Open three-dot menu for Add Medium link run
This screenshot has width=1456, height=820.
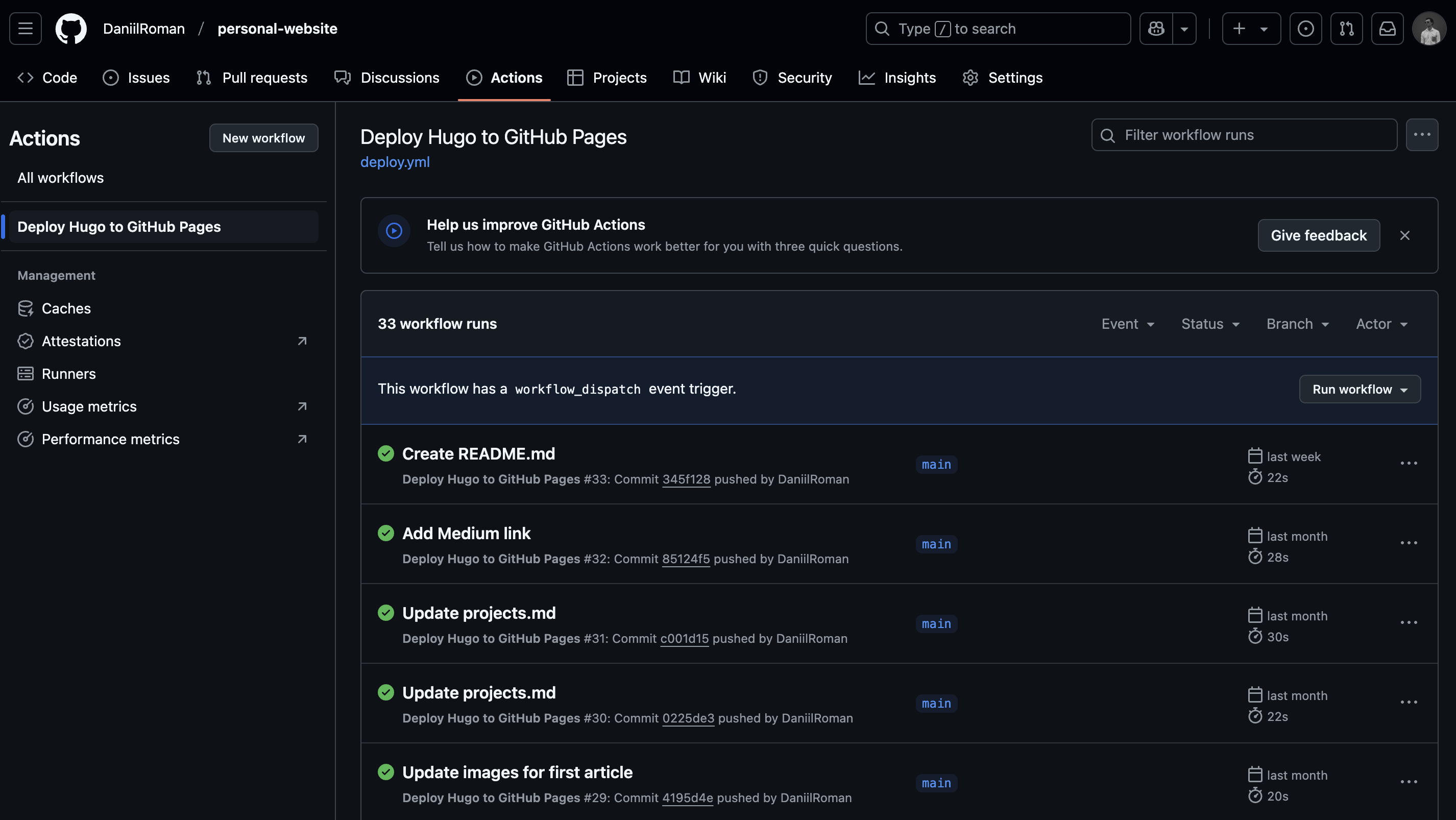coord(1409,543)
